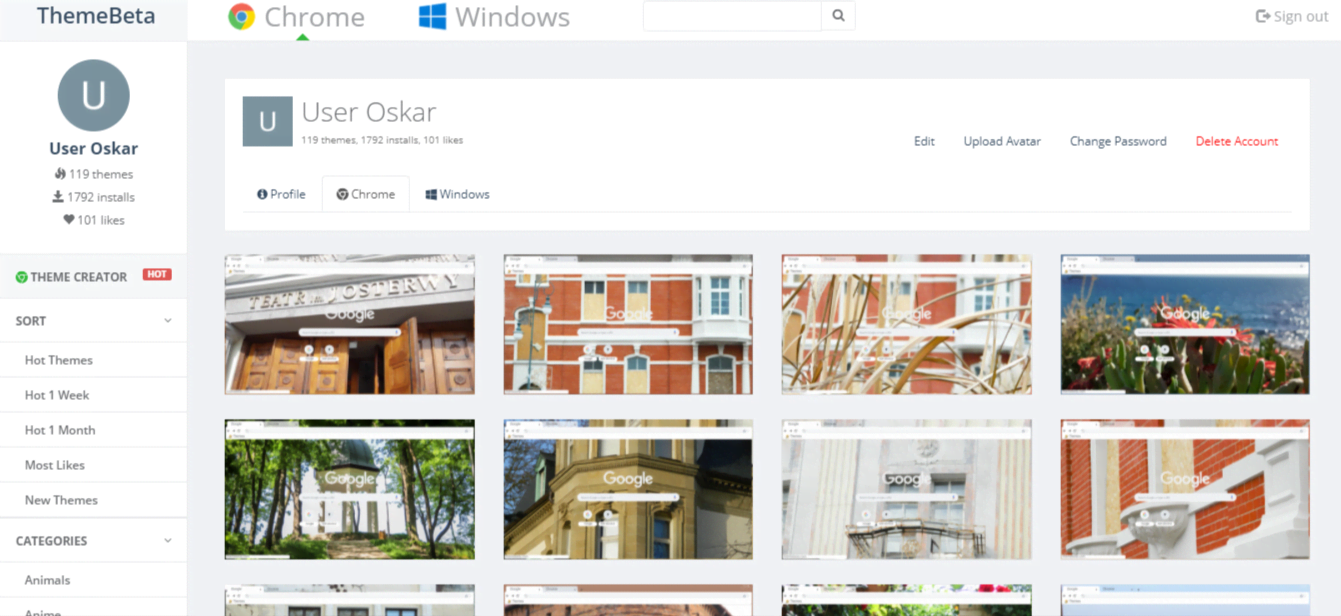The height and width of the screenshot is (616, 1341).
Task: Click the green Theme Creator icon
Action: tap(21, 277)
